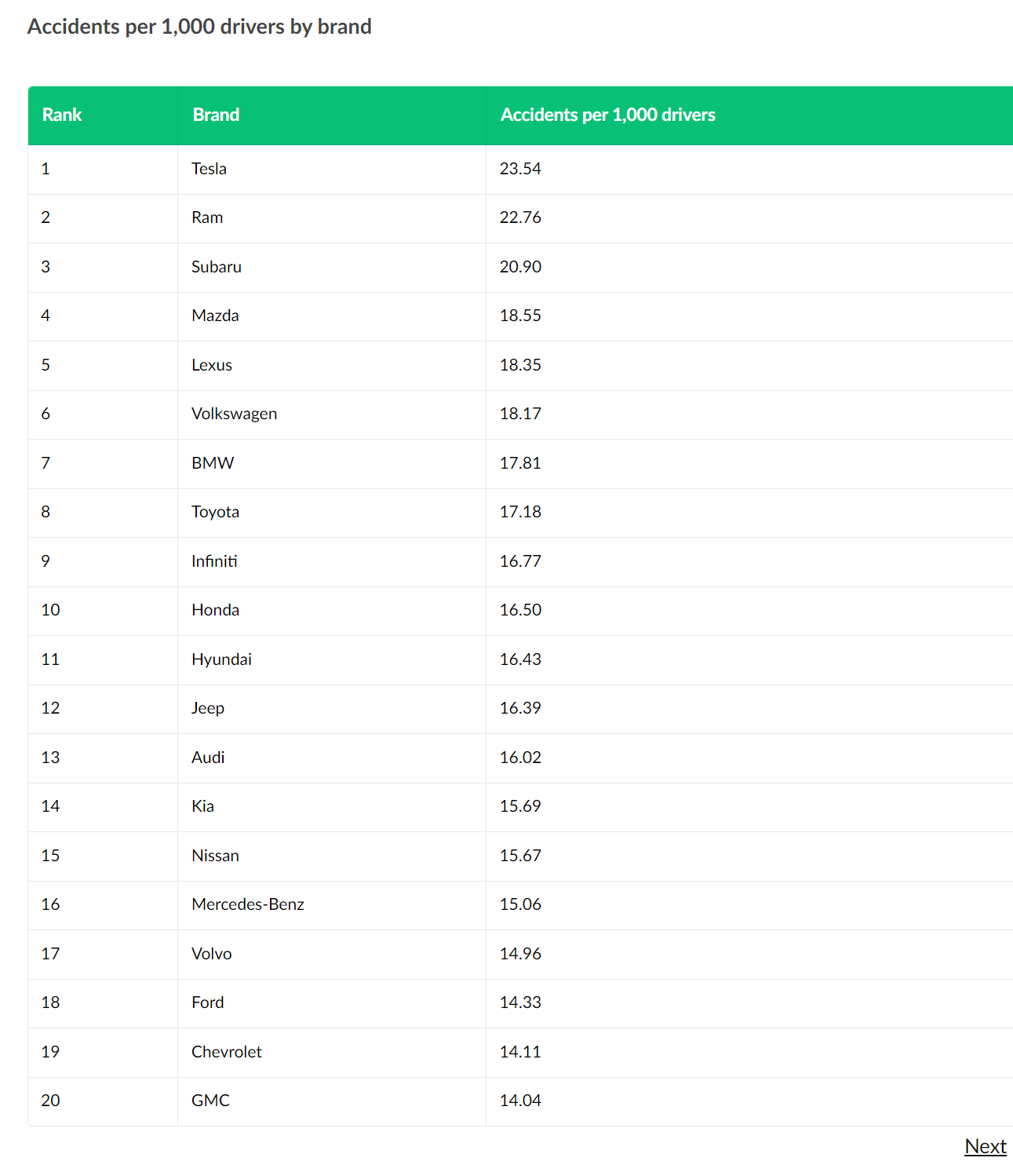Click the Hyundai accident value 16.43

520,659
